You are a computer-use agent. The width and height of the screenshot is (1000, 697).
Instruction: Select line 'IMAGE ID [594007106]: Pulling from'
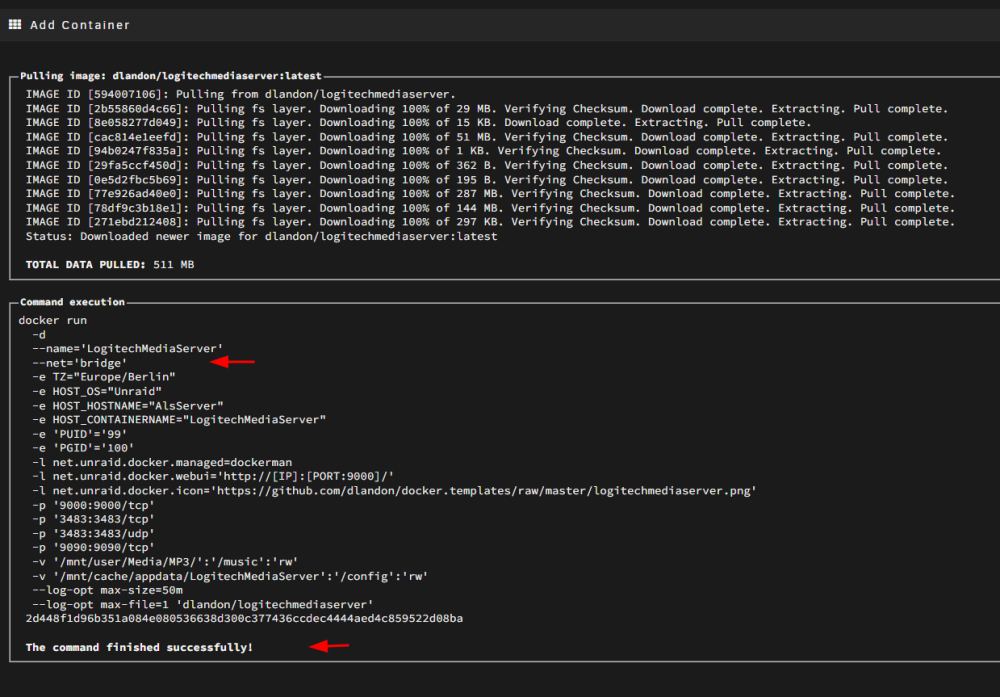coord(240,94)
